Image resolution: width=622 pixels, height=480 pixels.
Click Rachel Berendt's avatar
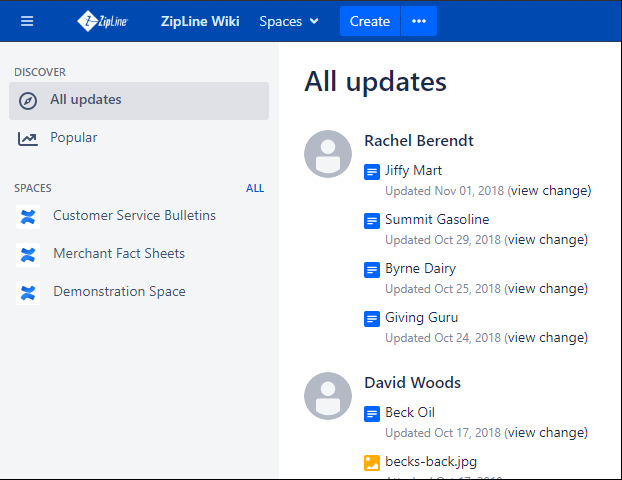point(328,154)
